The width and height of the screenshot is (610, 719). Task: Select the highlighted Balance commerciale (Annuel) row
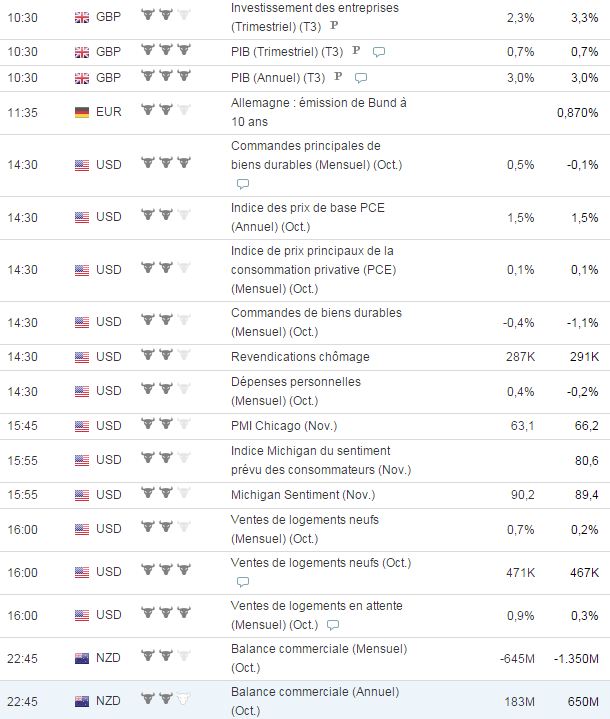coord(305,700)
